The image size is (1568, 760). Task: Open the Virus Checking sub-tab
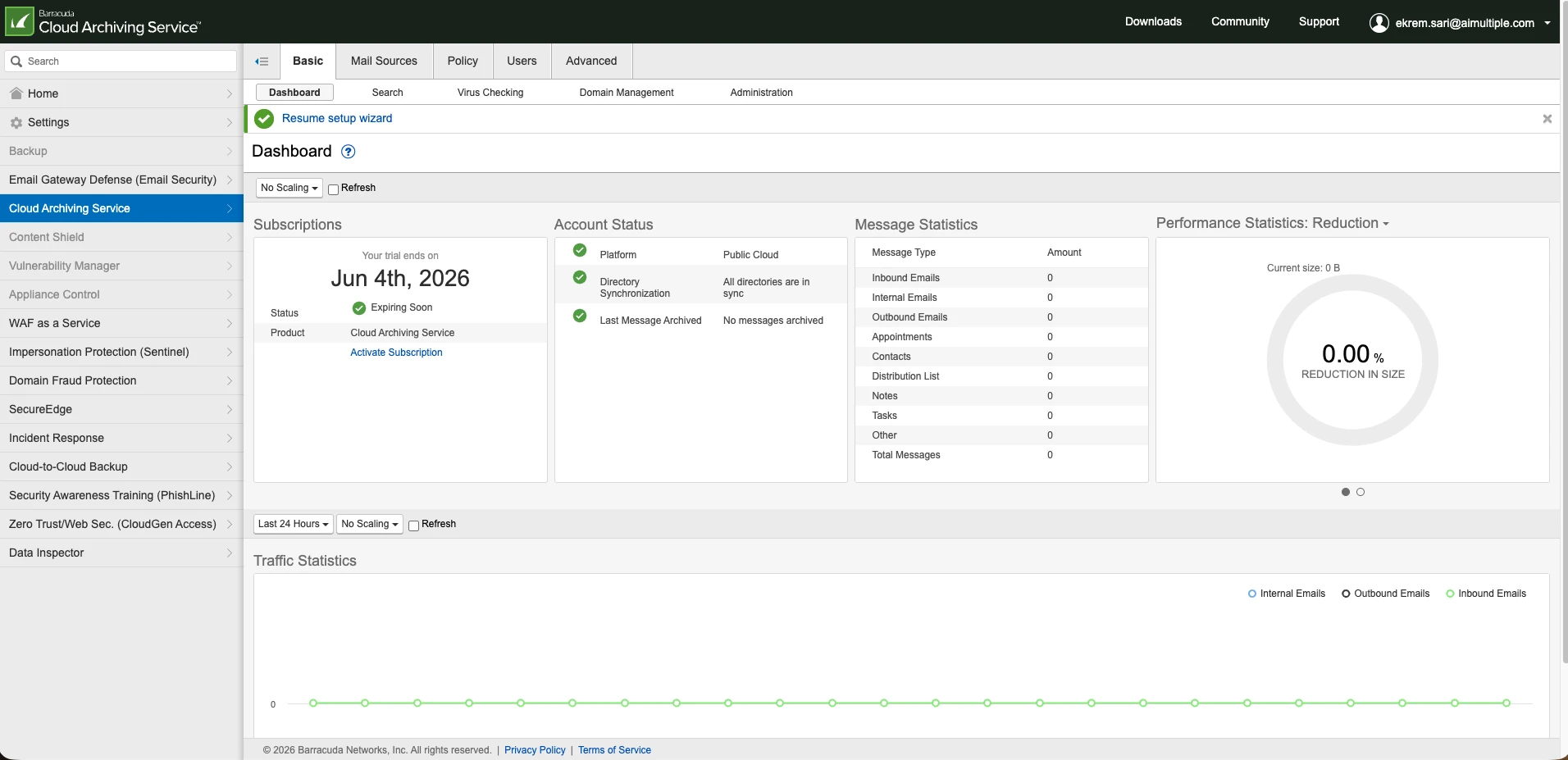(x=490, y=93)
